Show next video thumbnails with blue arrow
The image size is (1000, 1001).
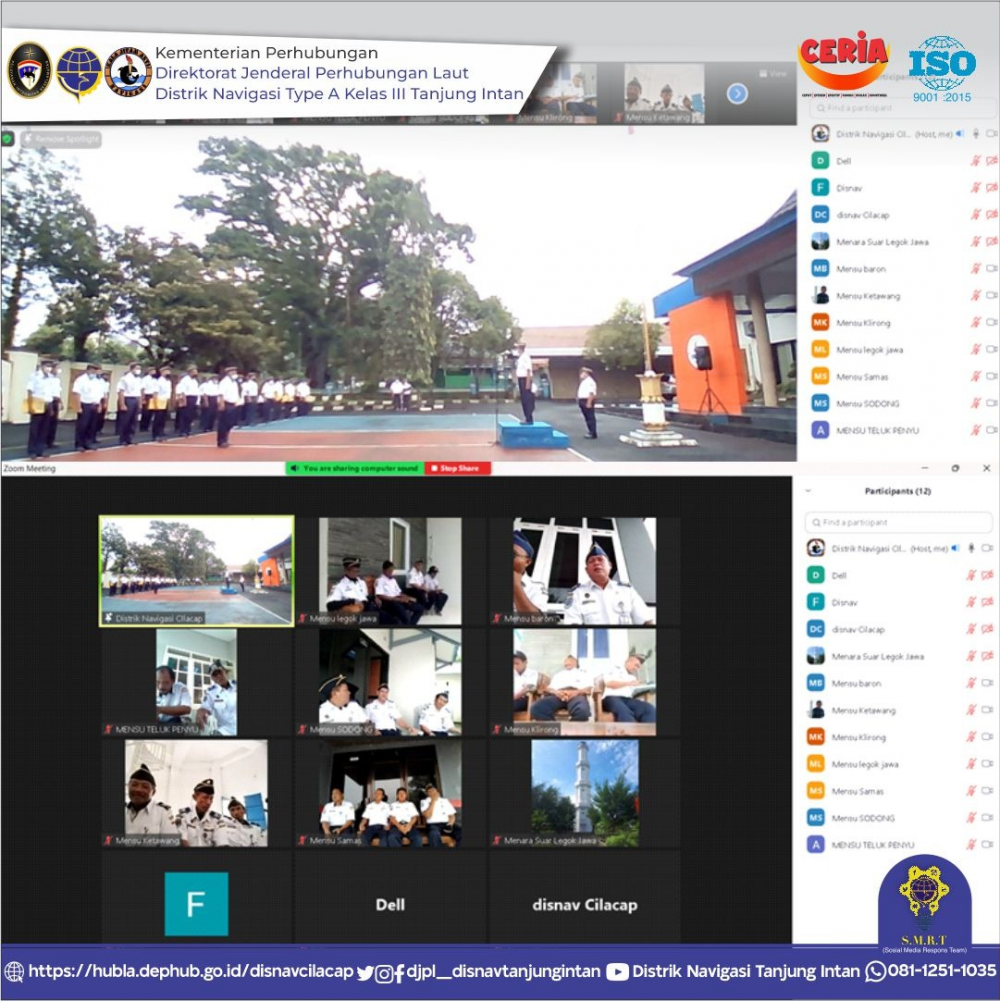(x=737, y=94)
